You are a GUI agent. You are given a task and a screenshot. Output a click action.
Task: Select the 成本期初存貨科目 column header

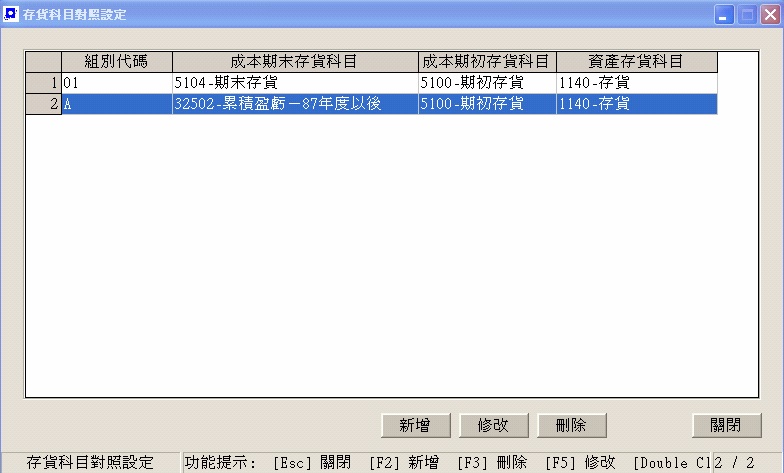pos(487,62)
